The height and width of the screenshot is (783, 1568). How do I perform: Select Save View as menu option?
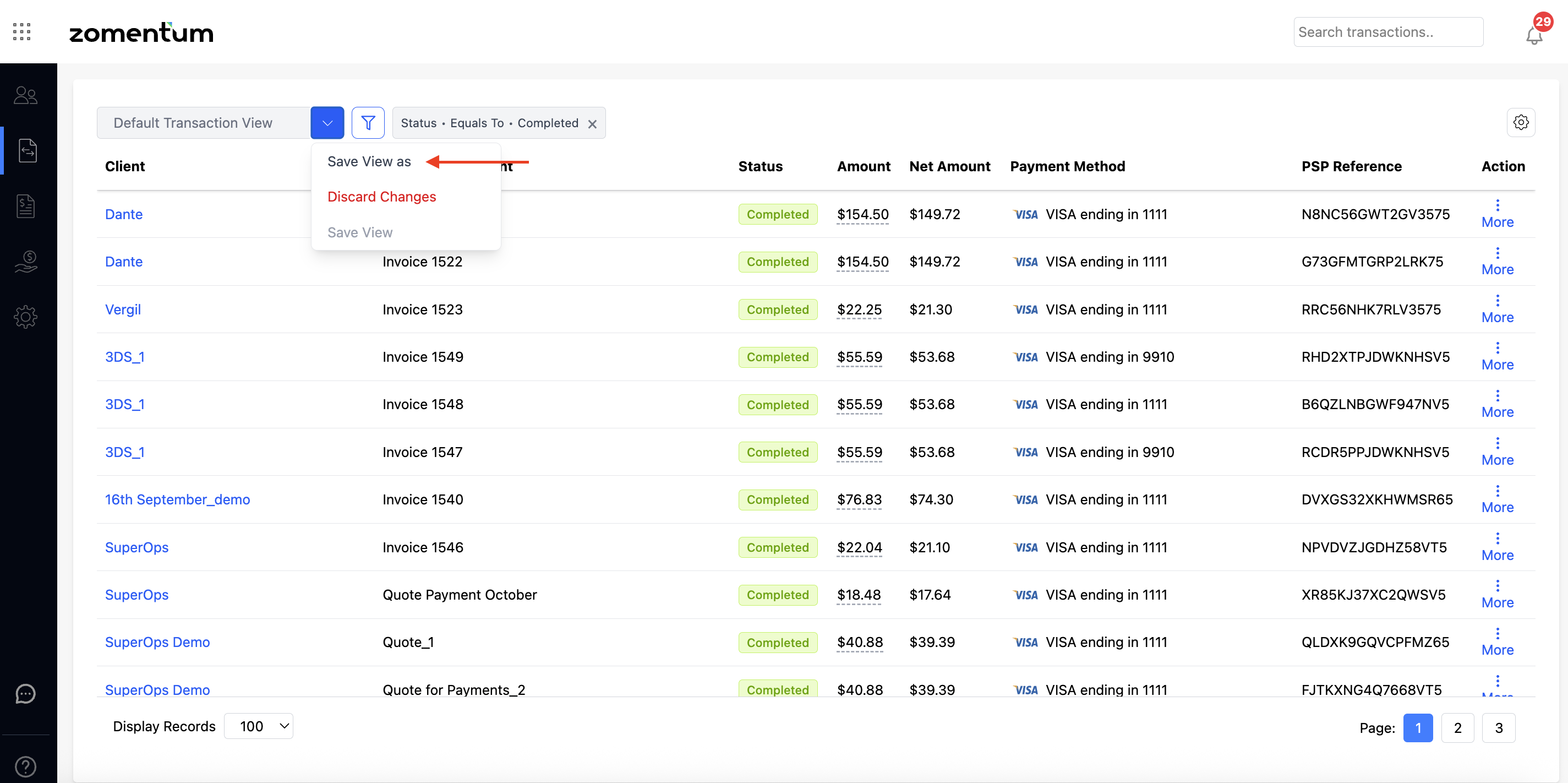[x=369, y=161]
